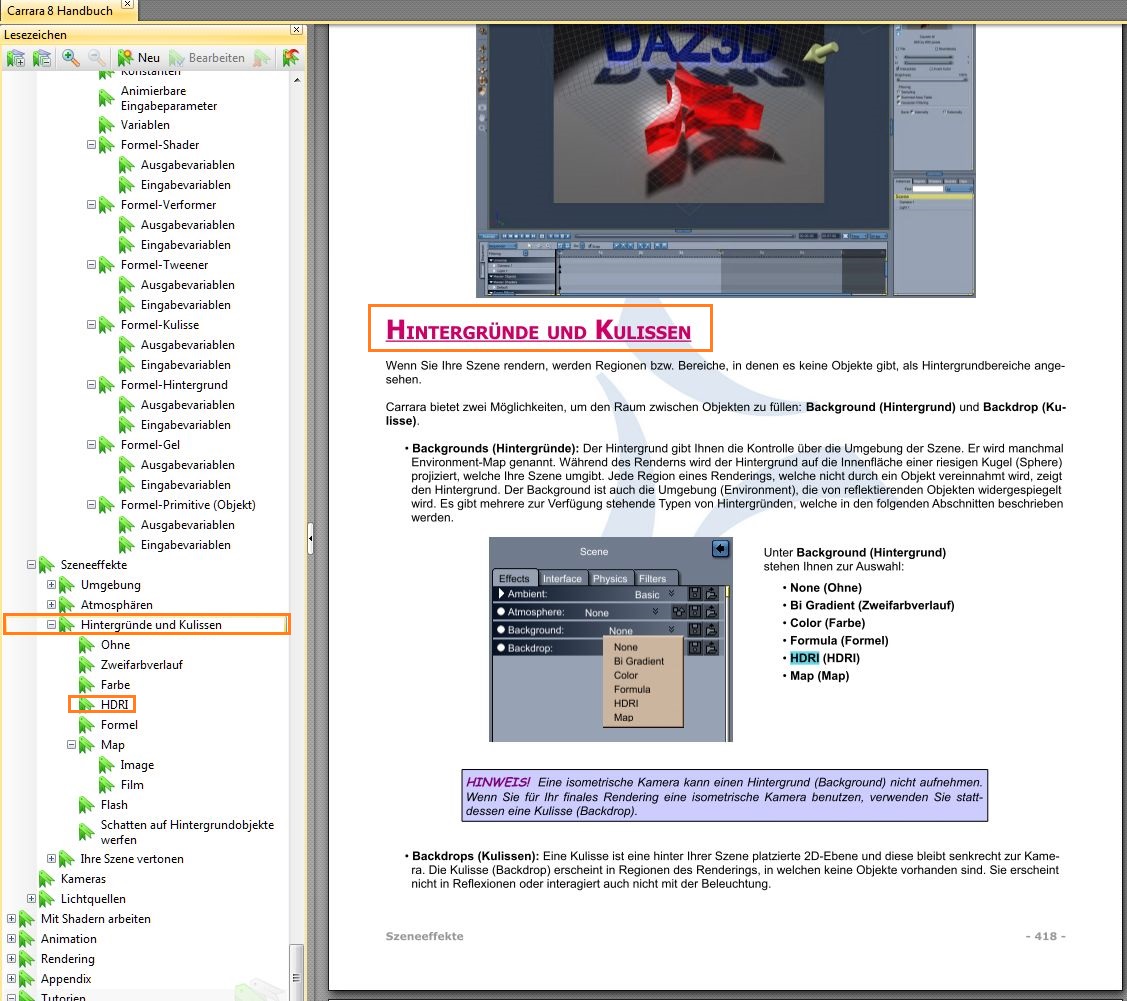This screenshot has width=1127, height=1001.
Task: Collapse the Formel-Verformer bookmark node
Action: pos(91,205)
